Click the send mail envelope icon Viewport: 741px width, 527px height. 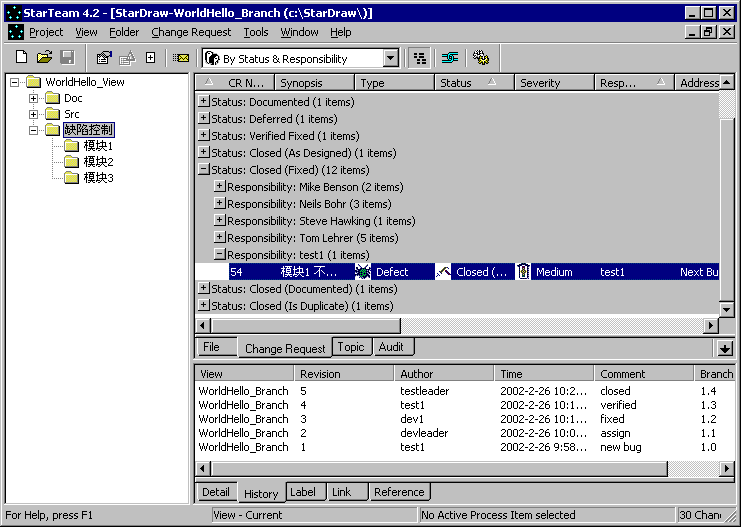[x=181, y=58]
